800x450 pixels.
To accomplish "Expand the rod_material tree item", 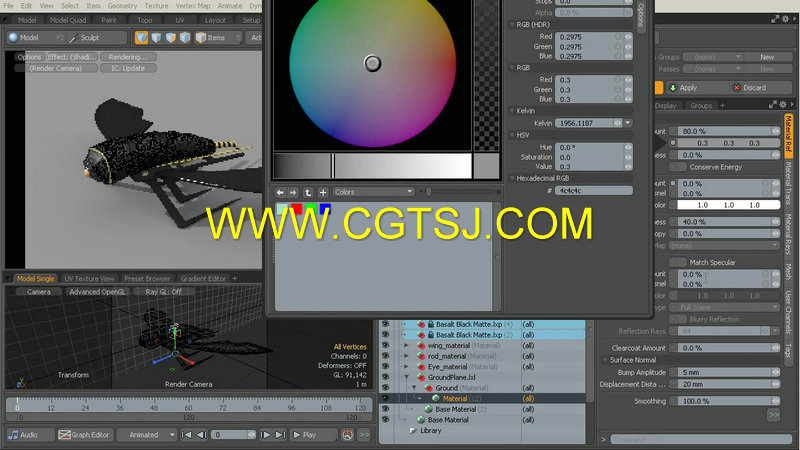I will tap(407, 356).
